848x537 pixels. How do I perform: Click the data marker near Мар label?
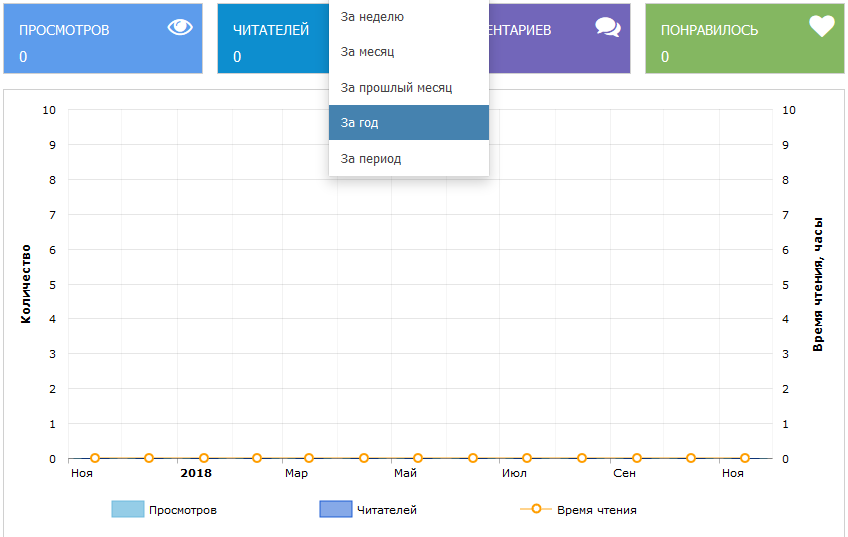tap(309, 458)
